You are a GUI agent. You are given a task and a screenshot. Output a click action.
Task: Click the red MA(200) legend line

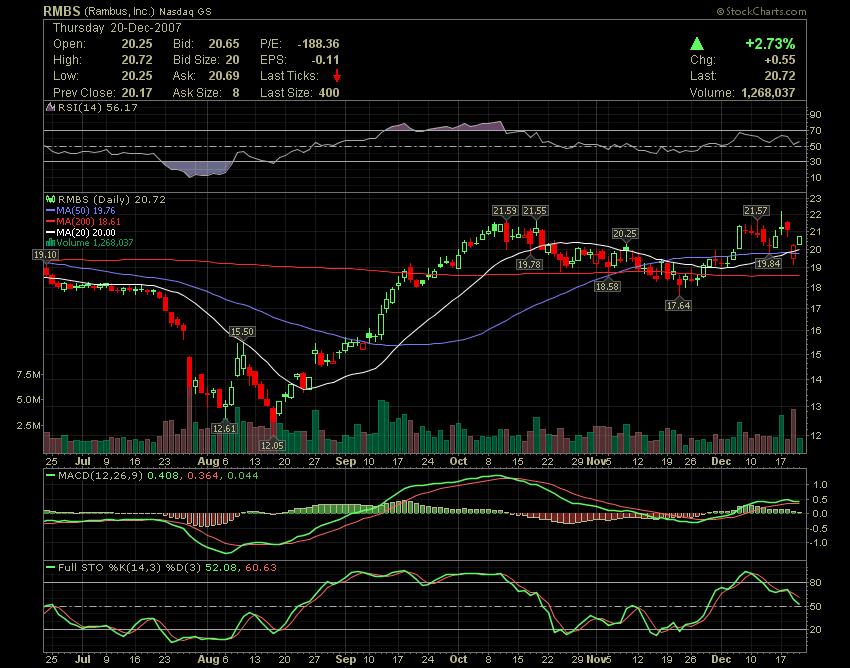pos(51,221)
